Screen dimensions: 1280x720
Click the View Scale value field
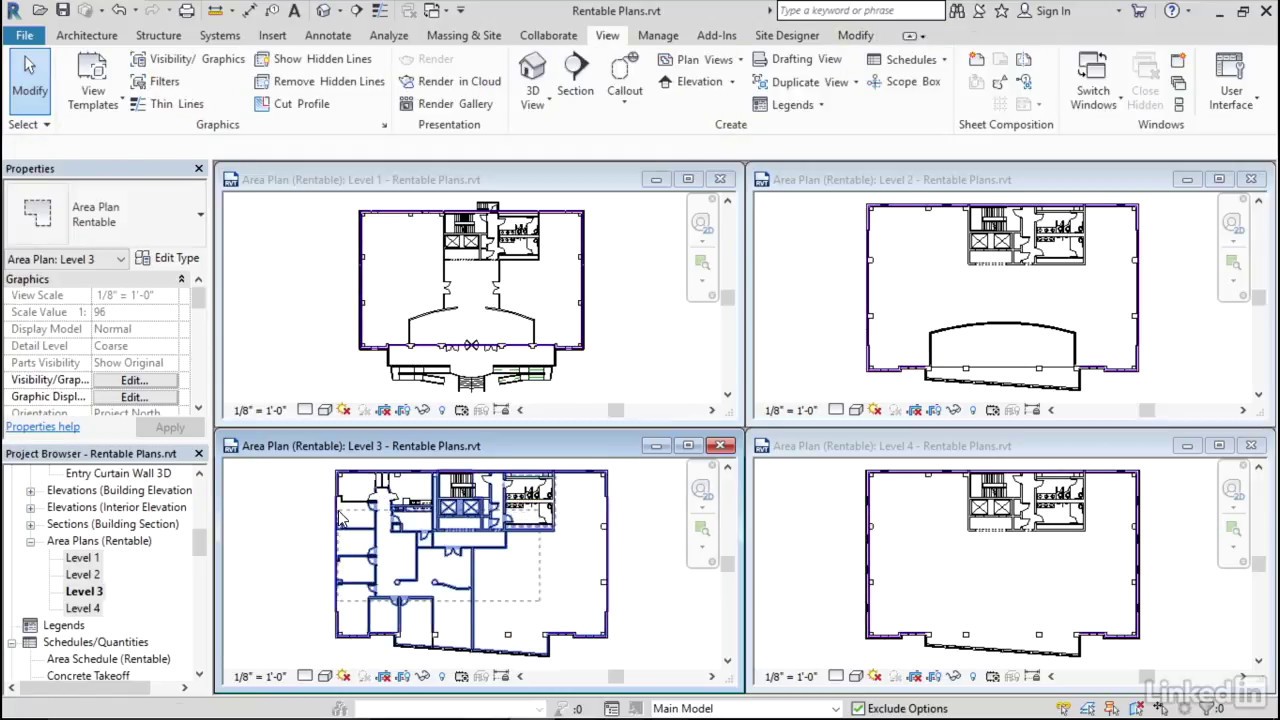click(x=135, y=296)
